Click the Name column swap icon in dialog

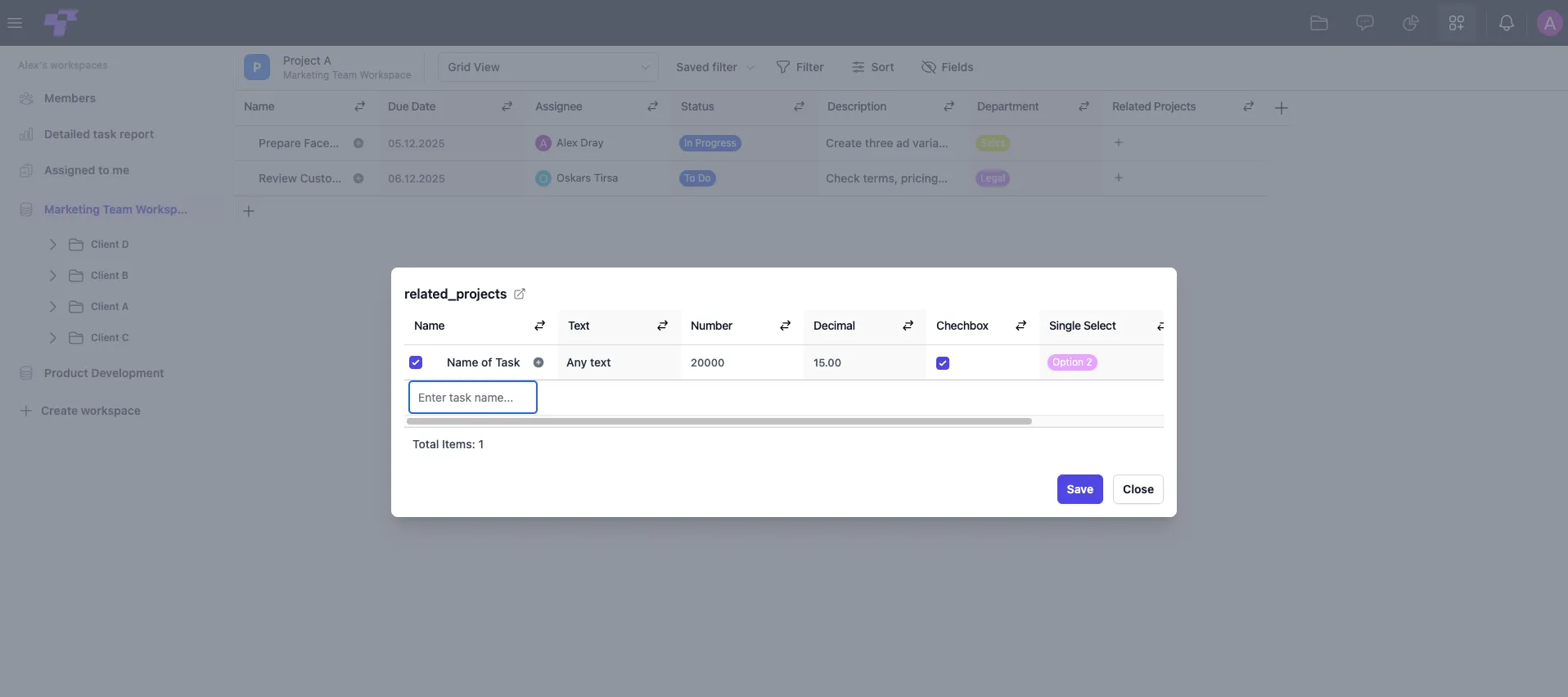(540, 326)
